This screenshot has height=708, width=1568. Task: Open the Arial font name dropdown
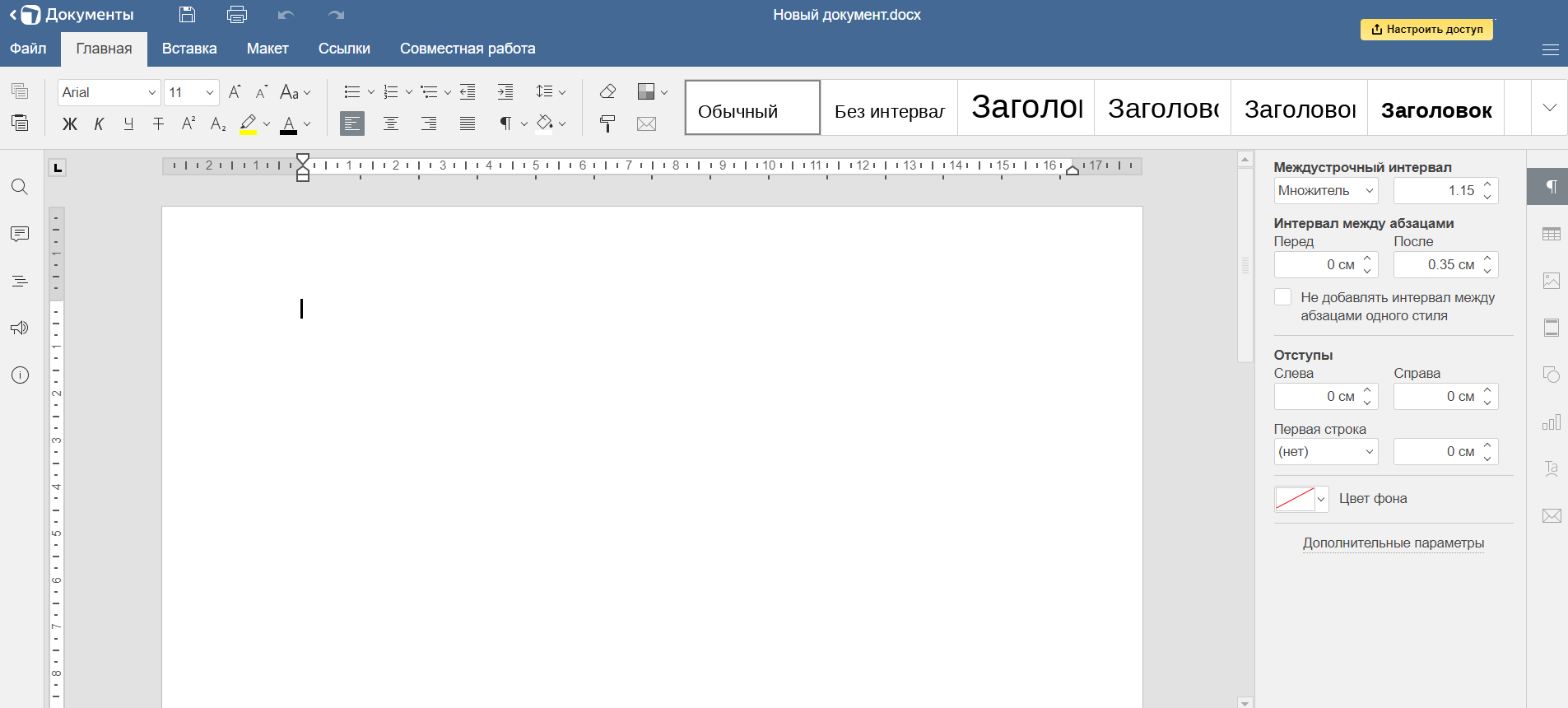[x=151, y=92]
